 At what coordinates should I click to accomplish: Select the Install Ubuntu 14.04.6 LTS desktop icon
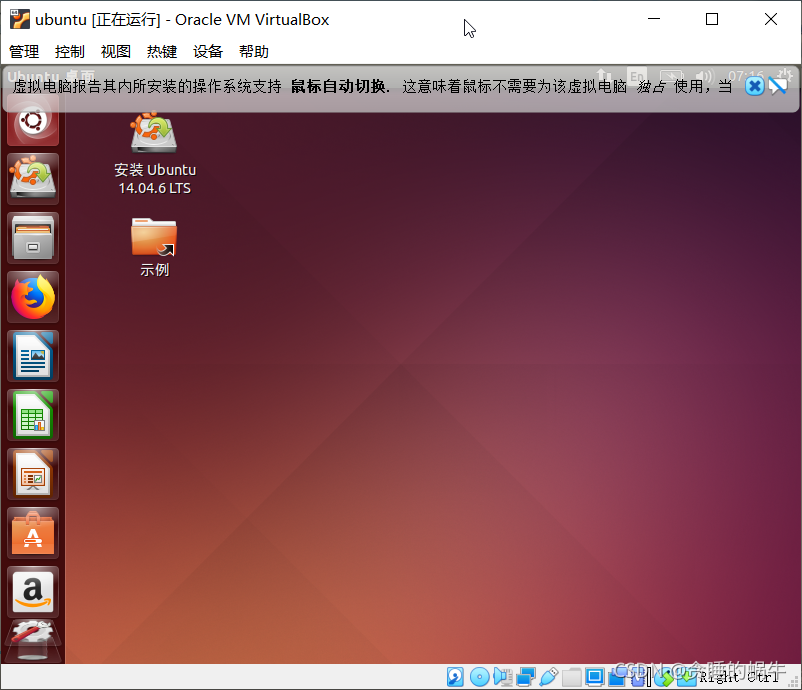(154, 153)
